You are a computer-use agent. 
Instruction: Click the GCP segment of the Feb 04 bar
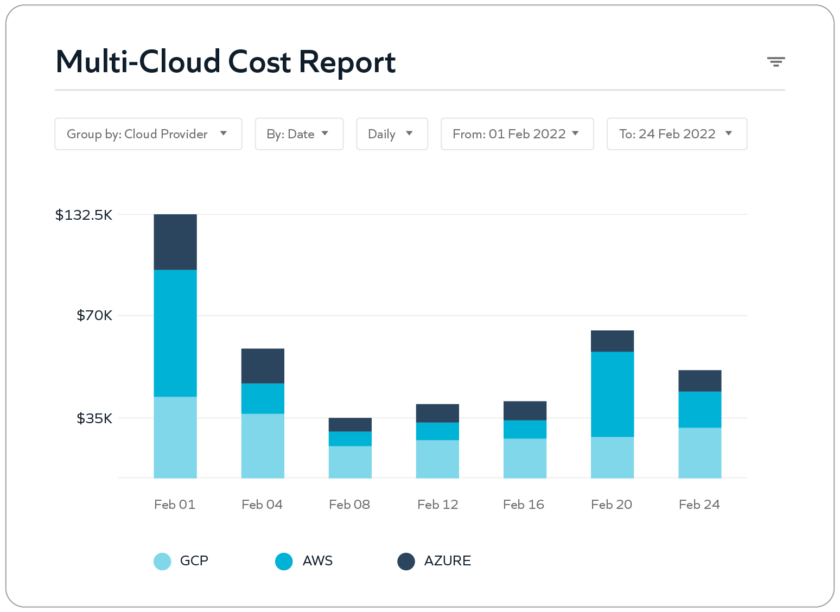pos(262,445)
